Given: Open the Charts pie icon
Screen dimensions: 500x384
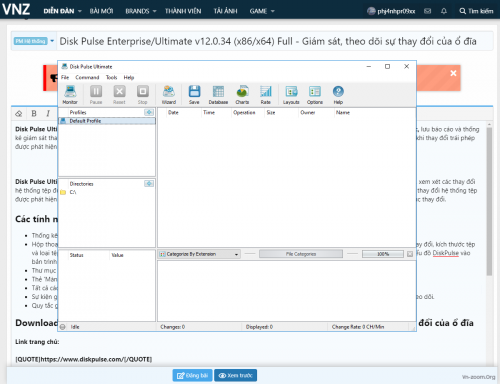Looking at the screenshot, I should tap(242, 95).
